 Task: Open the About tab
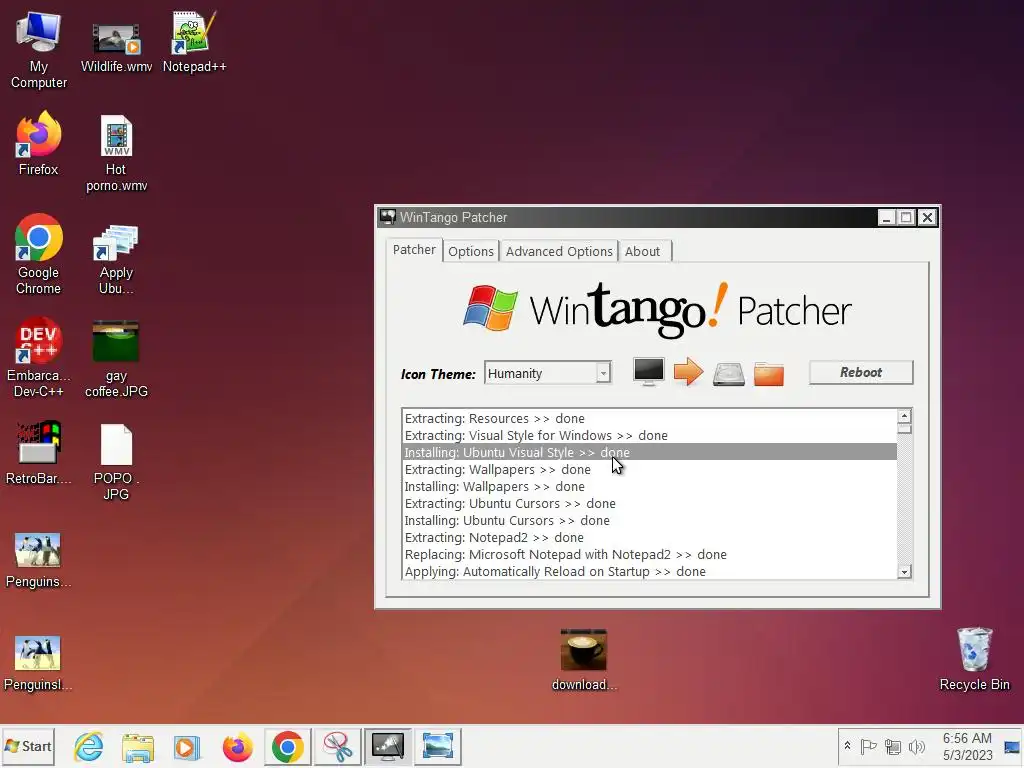click(x=643, y=251)
